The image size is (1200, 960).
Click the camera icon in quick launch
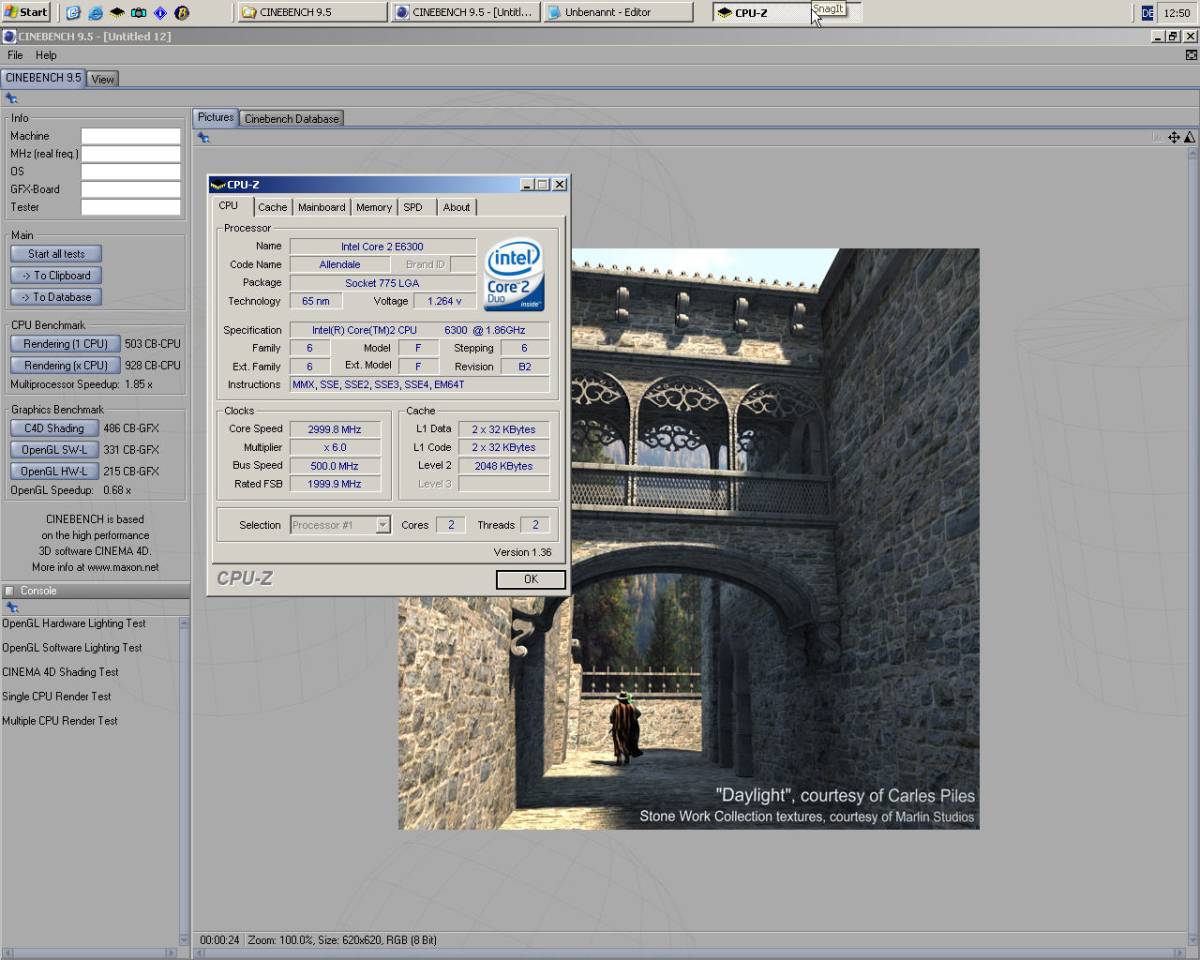click(138, 13)
